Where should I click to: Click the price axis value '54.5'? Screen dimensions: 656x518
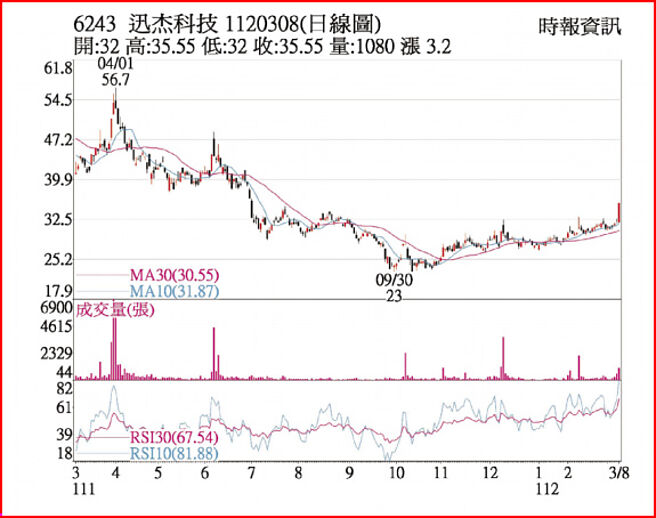point(59,100)
